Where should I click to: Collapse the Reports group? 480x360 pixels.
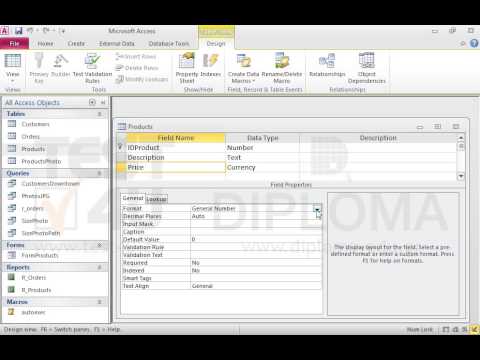tap(99, 267)
